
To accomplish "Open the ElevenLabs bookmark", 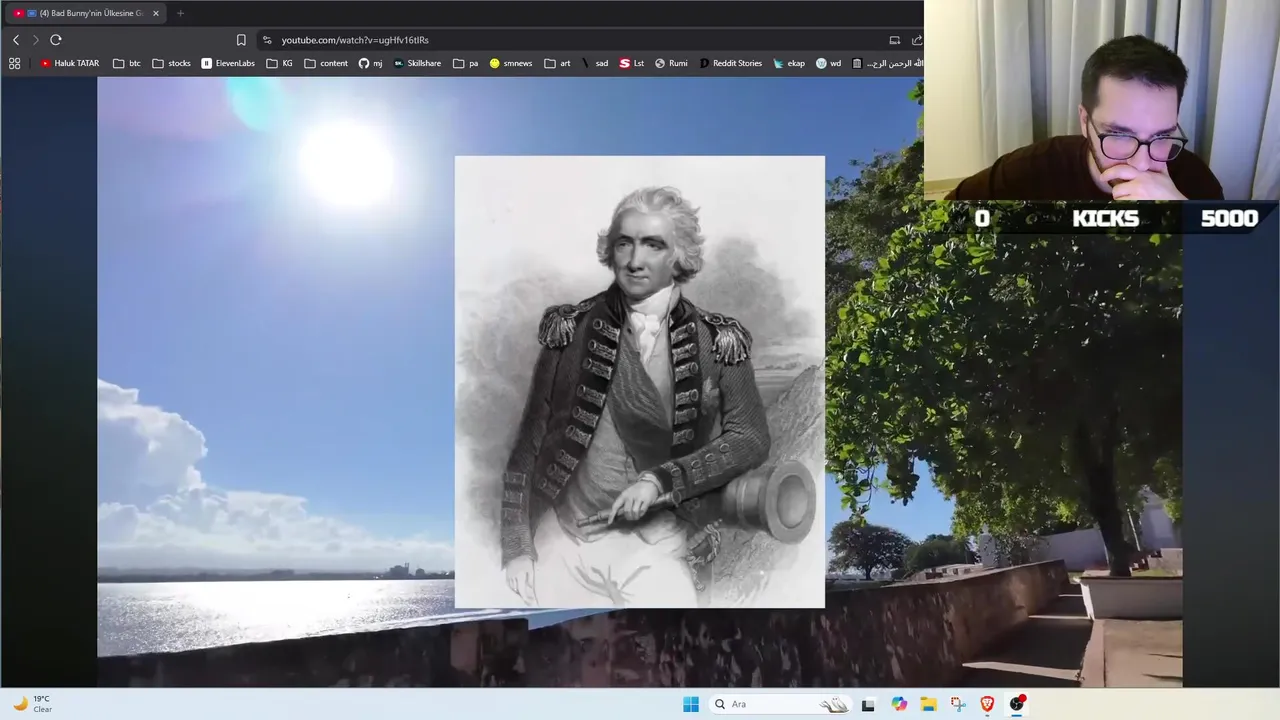I will coord(228,63).
